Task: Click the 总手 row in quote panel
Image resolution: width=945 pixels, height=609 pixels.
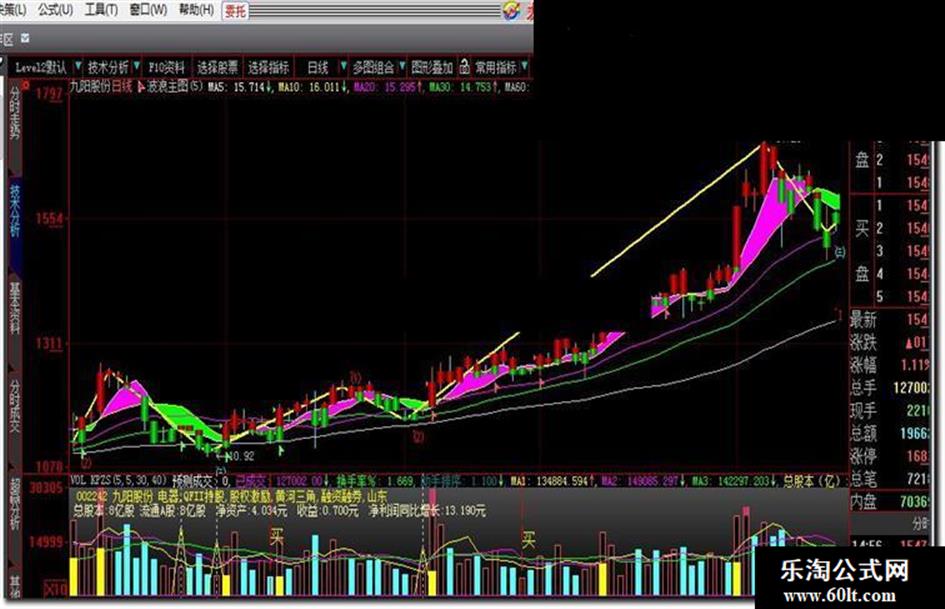Action: pos(891,387)
